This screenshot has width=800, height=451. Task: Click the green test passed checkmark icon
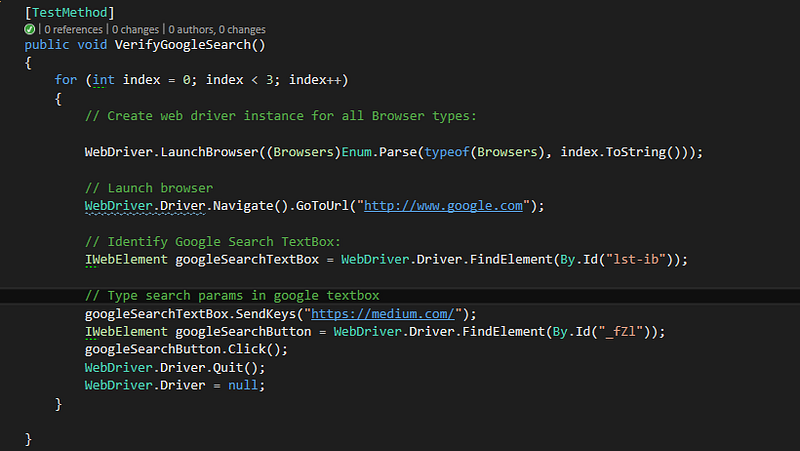30,29
